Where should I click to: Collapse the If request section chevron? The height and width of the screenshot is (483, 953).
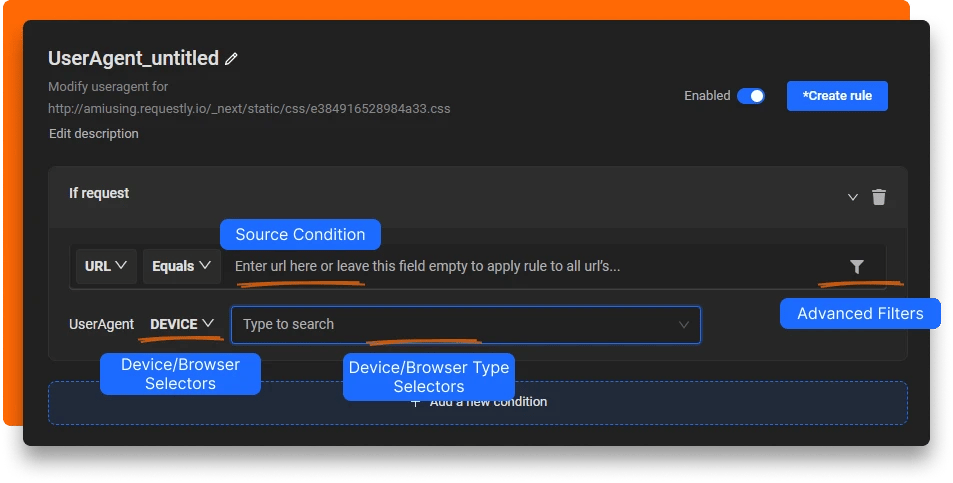click(x=853, y=197)
